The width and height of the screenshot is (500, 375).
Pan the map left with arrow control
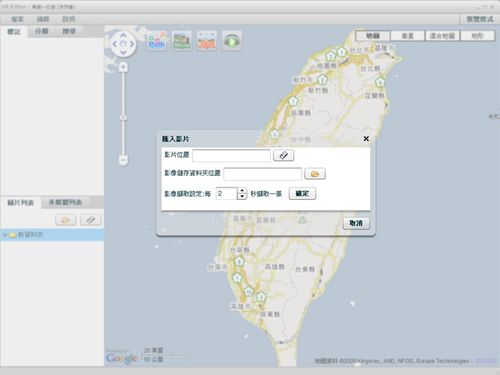115,44
